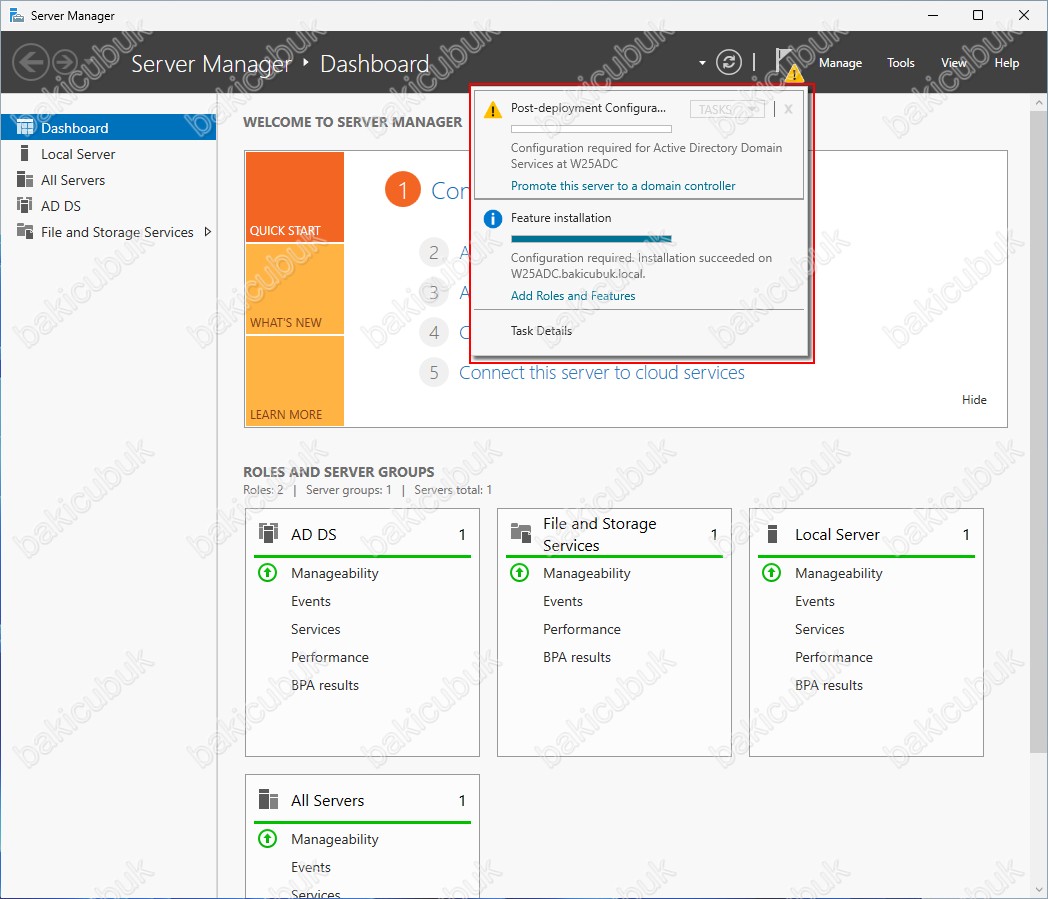Open the TASKS dropdown in notification
Image resolution: width=1048 pixels, height=899 pixels.
[727, 110]
